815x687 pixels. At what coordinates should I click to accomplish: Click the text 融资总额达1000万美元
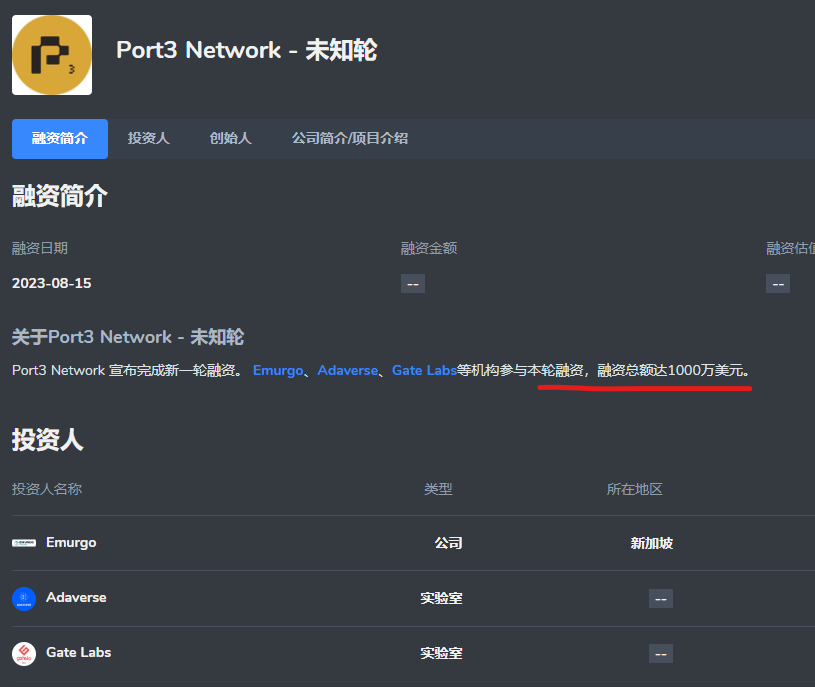(670, 371)
